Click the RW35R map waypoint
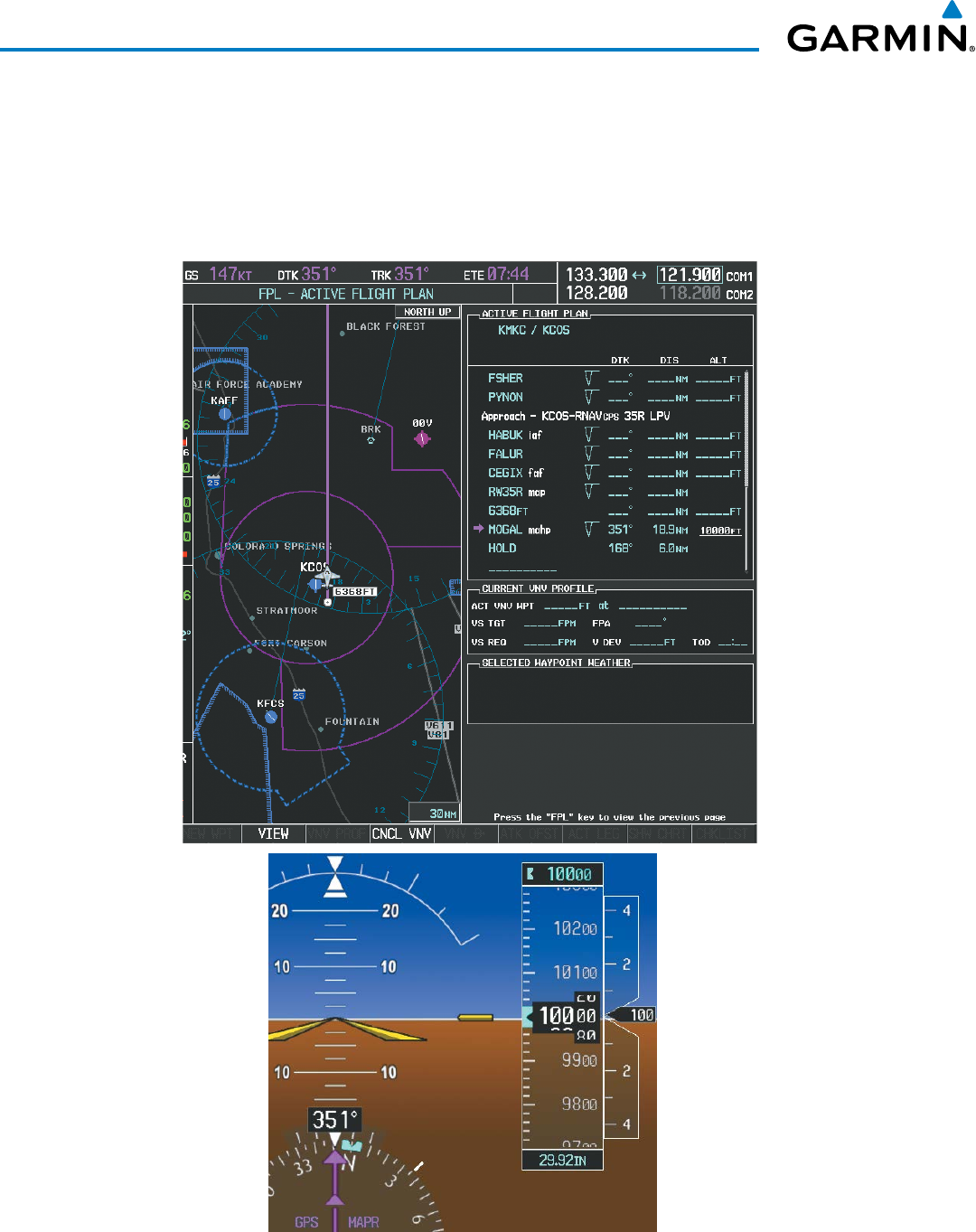 (x=517, y=492)
